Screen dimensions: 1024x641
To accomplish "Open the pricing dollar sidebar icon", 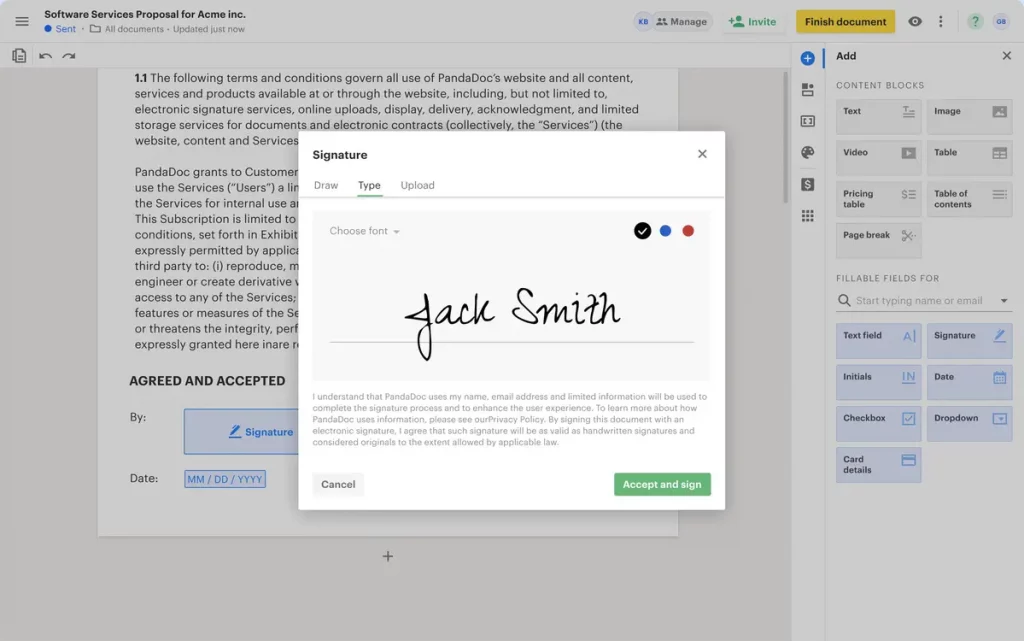I will tap(808, 184).
